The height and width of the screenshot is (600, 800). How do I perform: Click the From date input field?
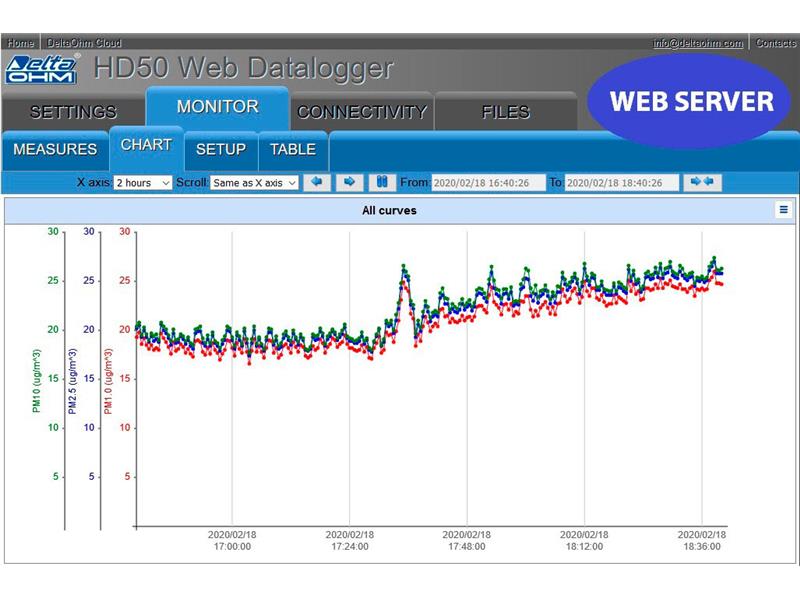tap(488, 183)
